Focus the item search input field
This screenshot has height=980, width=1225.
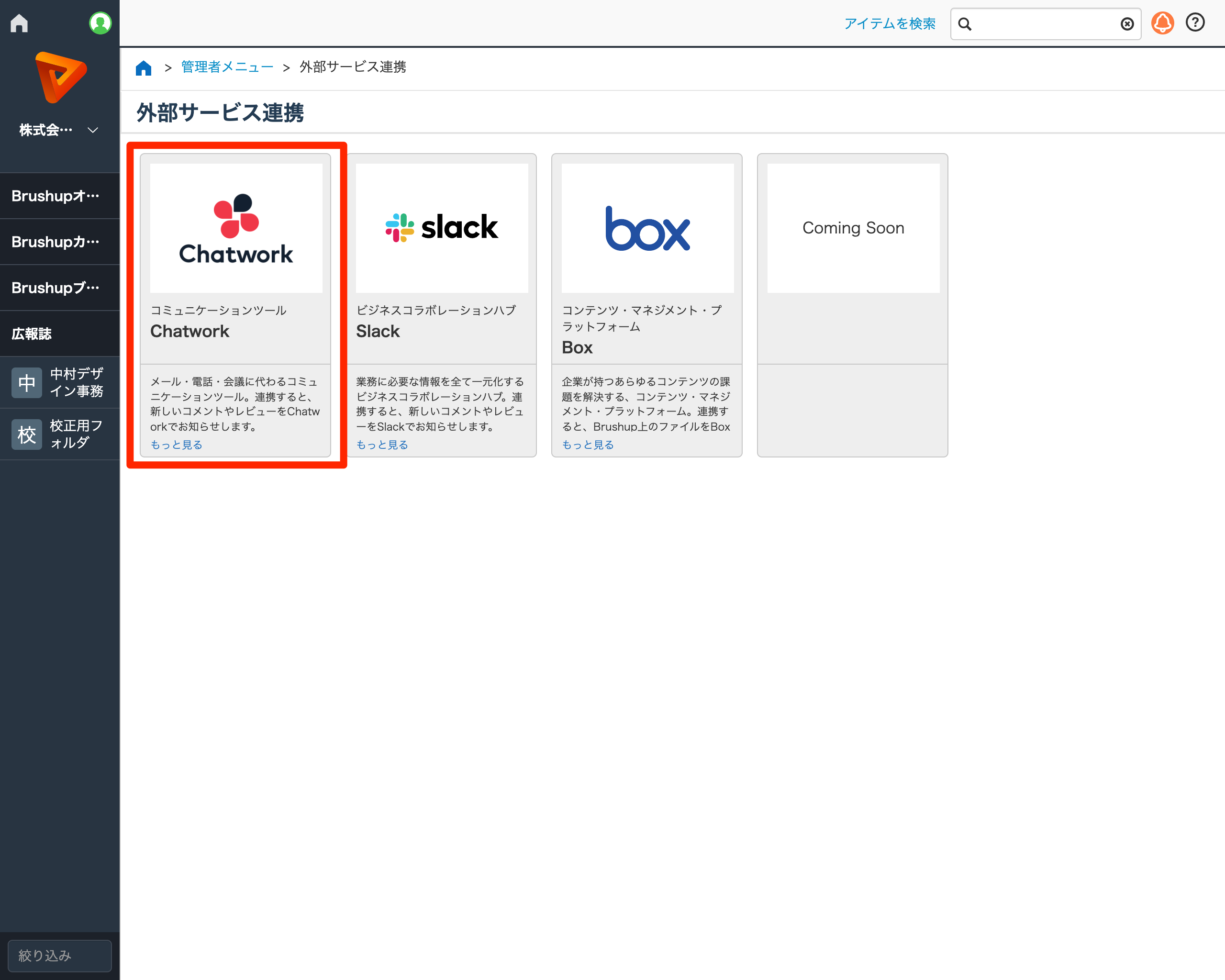point(1046,24)
